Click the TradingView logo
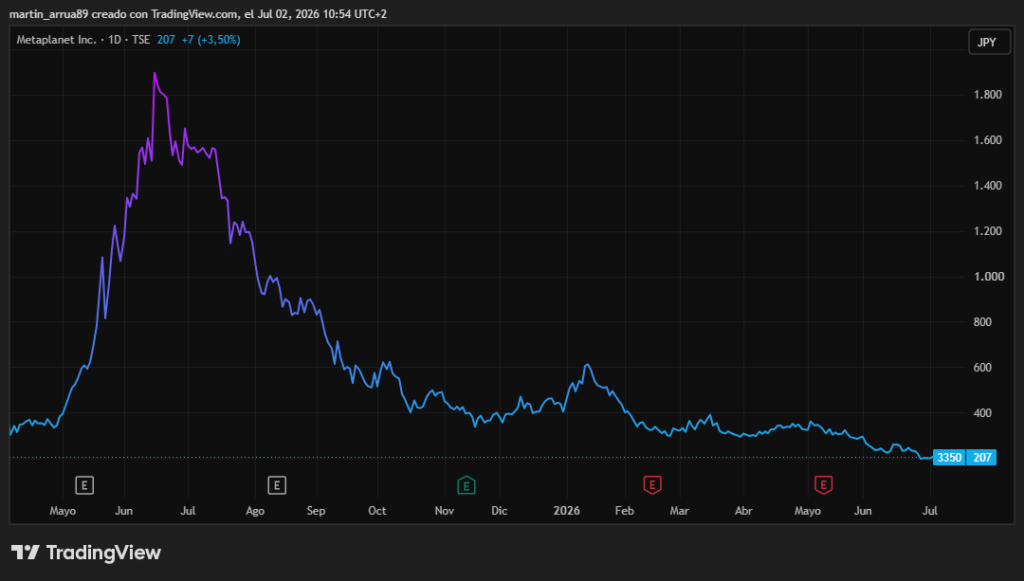This screenshot has width=1024, height=581. [x=86, y=552]
